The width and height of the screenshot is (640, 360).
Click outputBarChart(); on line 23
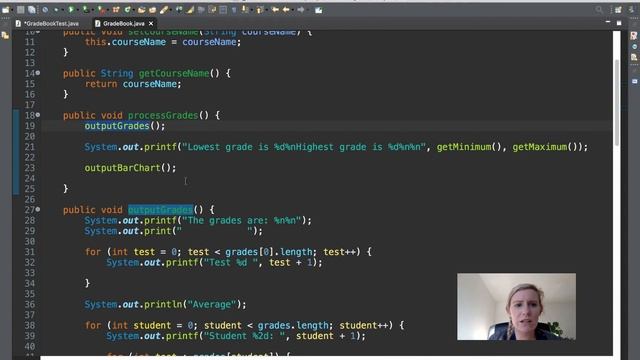tap(130, 168)
